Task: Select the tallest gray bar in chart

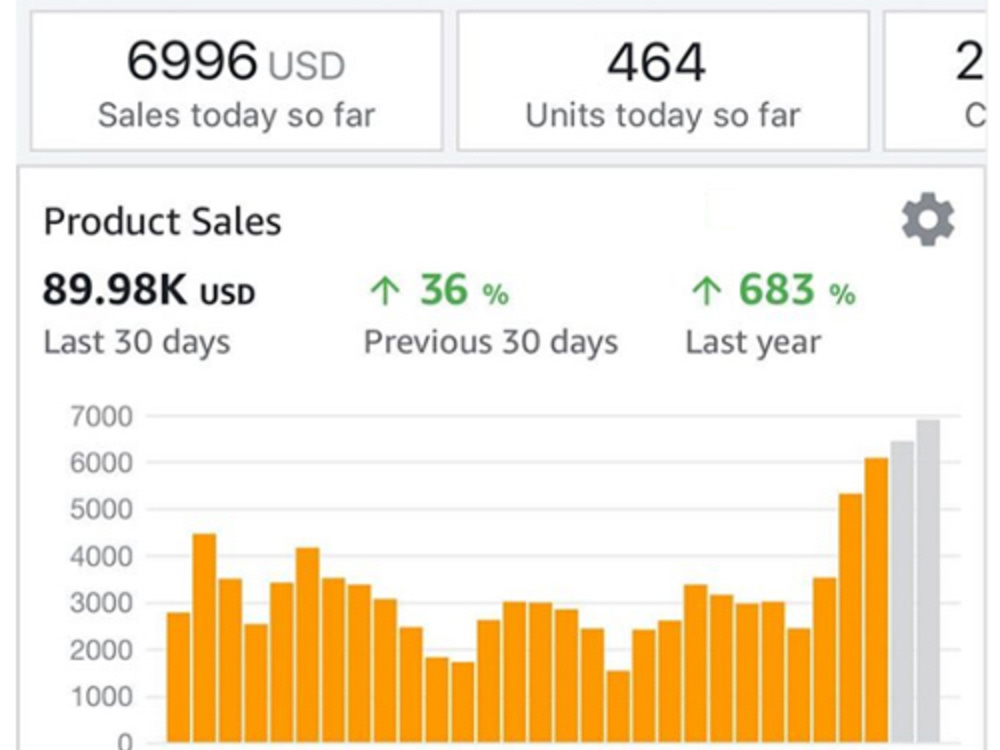Action: pyautogui.click(x=928, y=581)
